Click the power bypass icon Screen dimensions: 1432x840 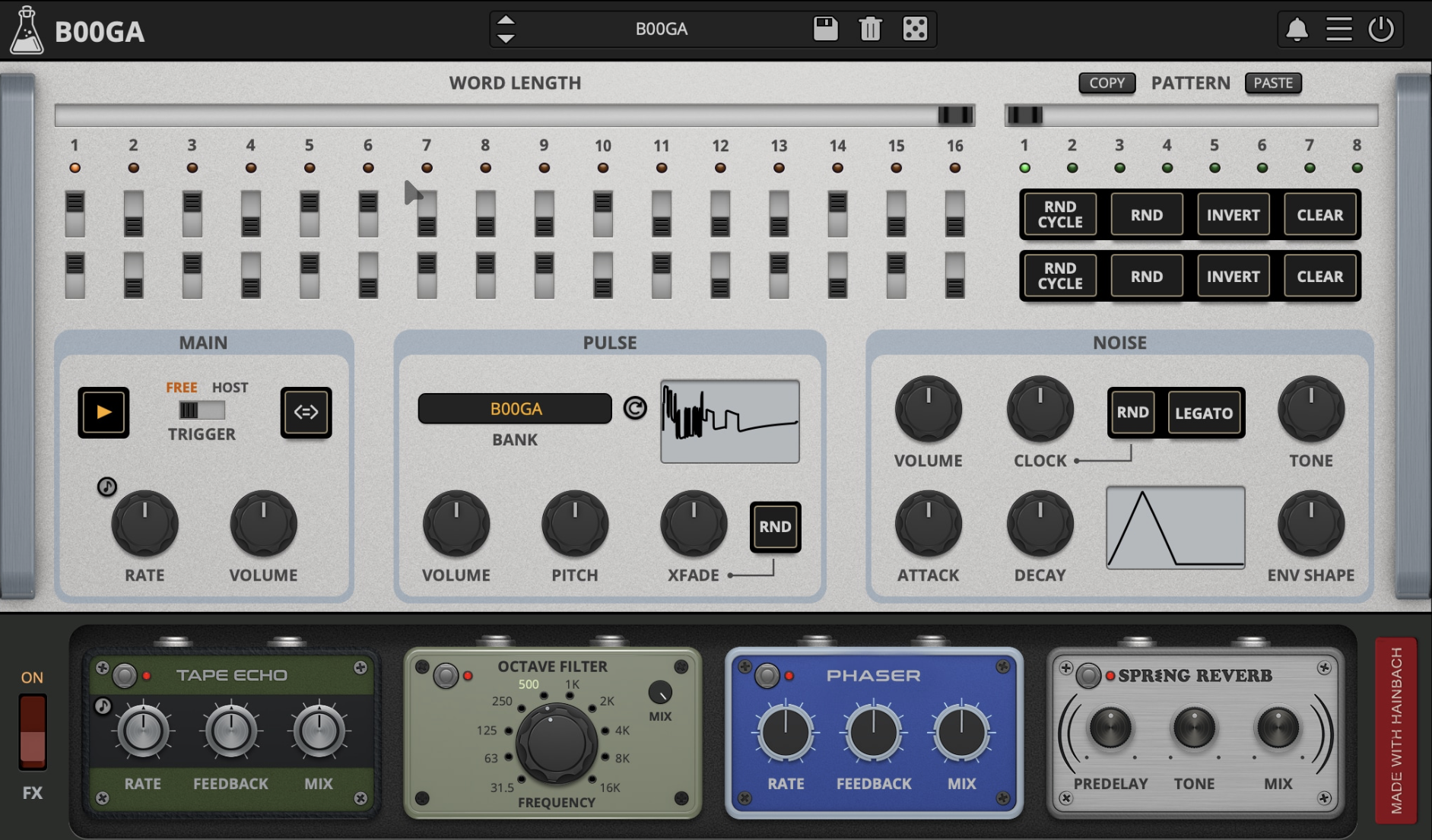[1381, 30]
